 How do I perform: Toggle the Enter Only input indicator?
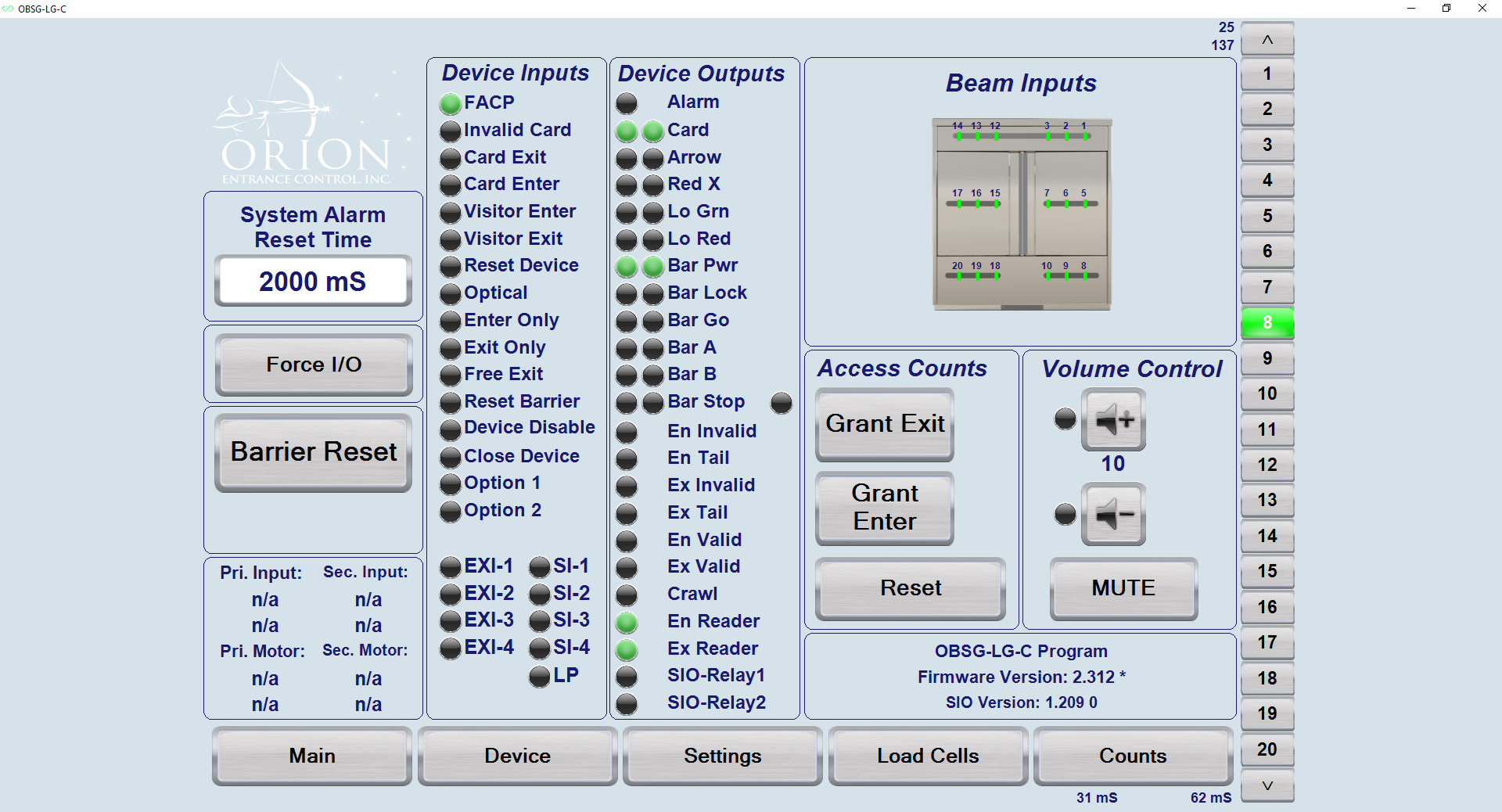point(450,322)
